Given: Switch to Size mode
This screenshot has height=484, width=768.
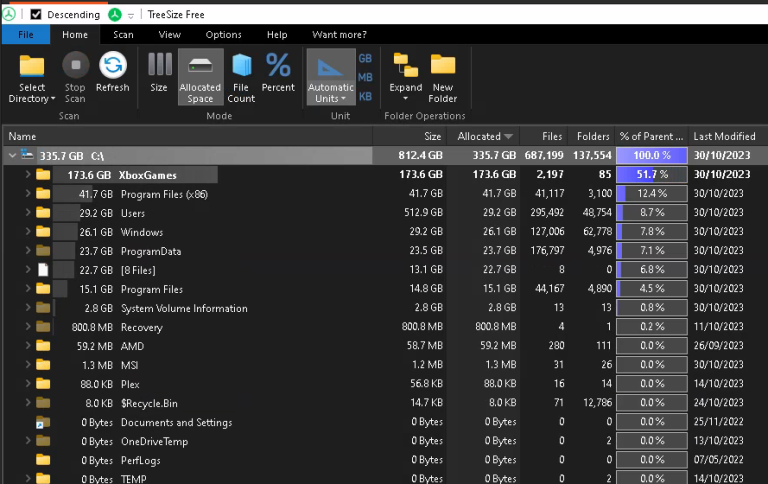Looking at the screenshot, I should 159,73.
